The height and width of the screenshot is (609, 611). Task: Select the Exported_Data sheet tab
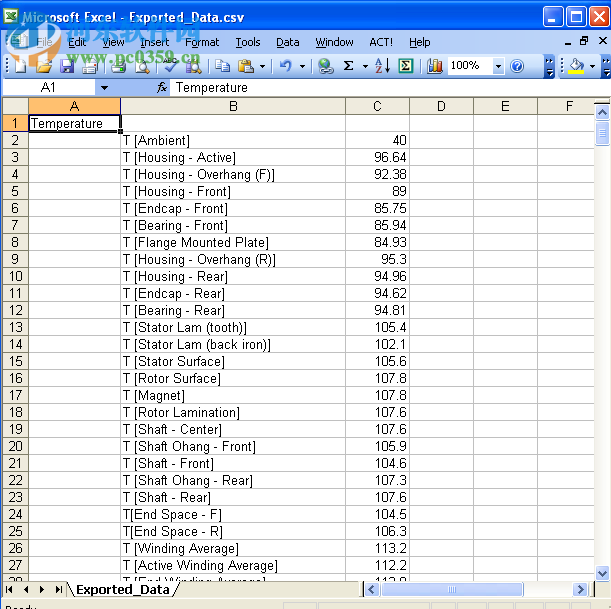coord(123,590)
